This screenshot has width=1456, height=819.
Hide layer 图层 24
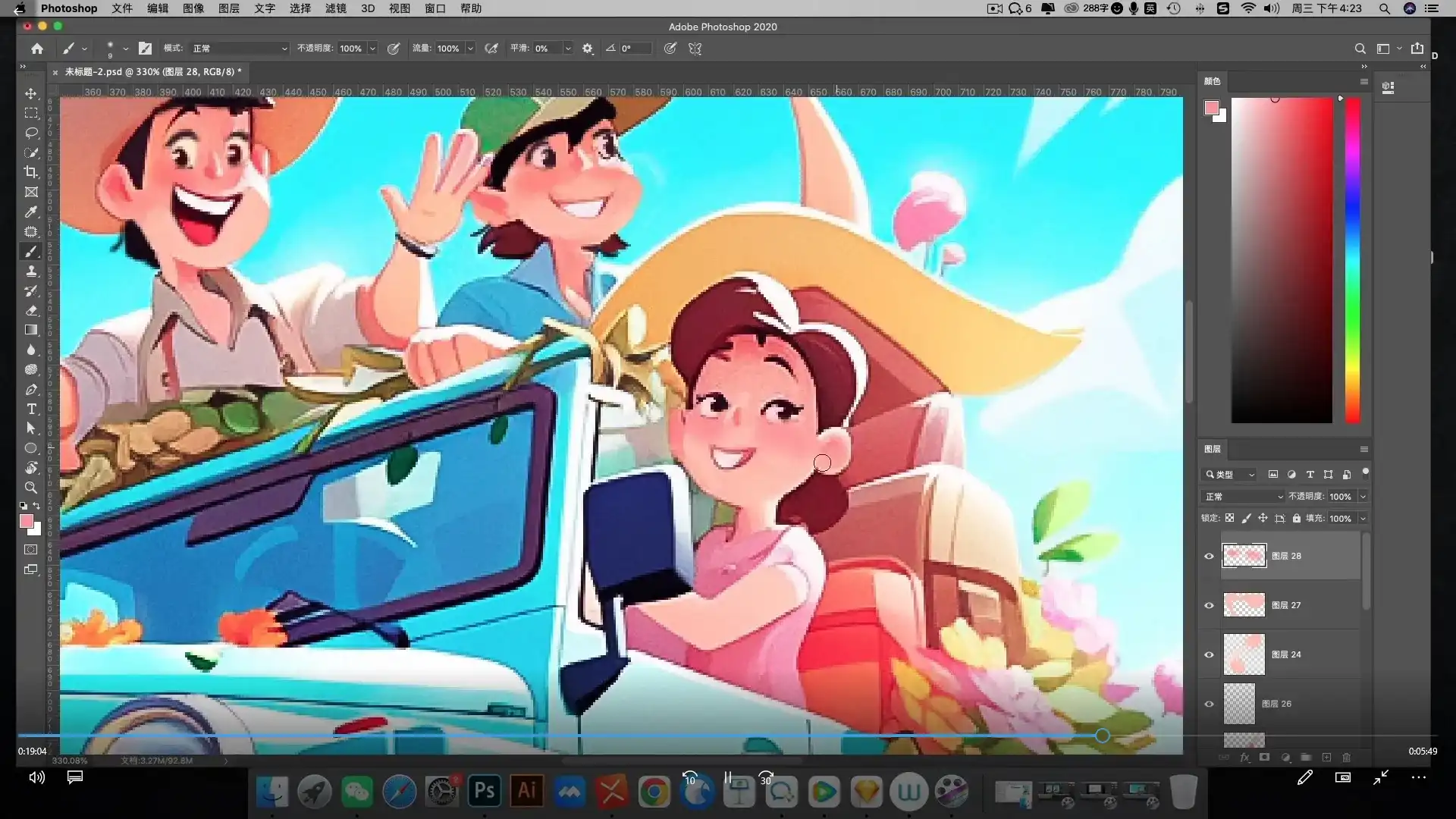coord(1210,654)
